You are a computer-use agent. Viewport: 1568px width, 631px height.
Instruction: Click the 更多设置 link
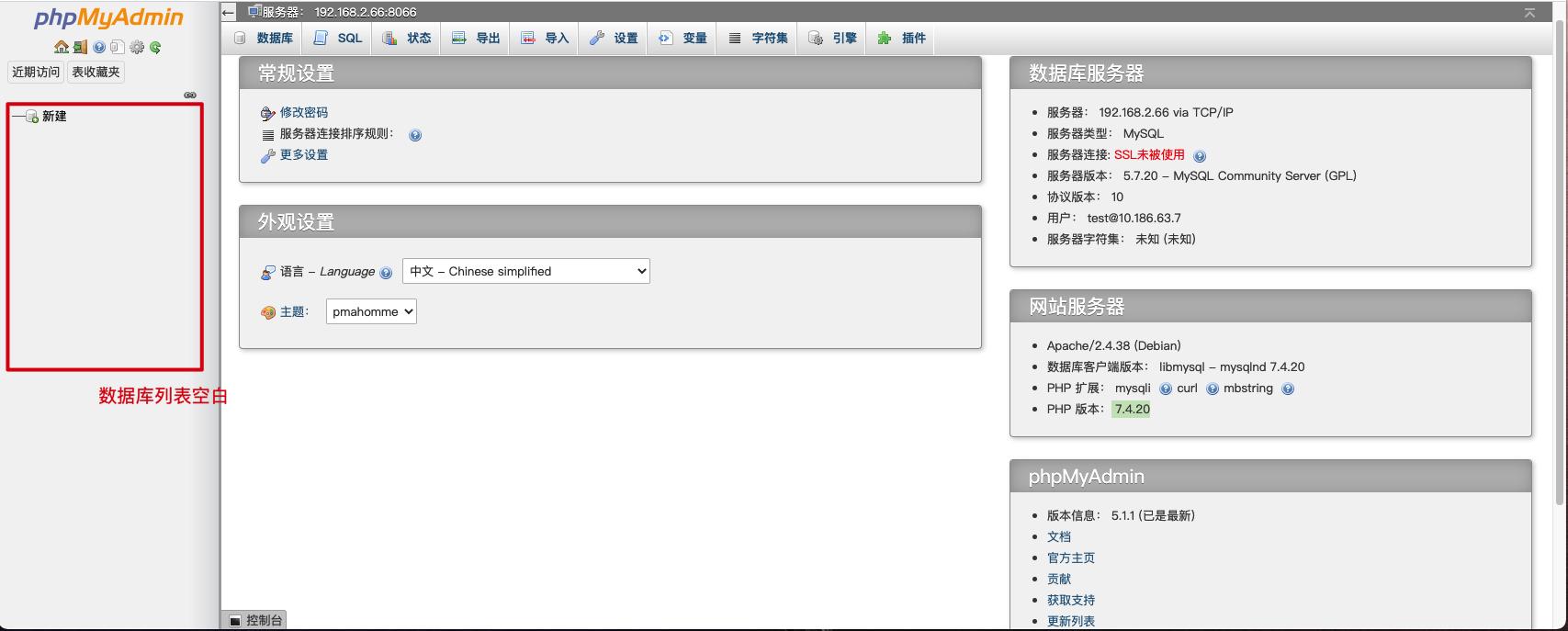[x=304, y=154]
